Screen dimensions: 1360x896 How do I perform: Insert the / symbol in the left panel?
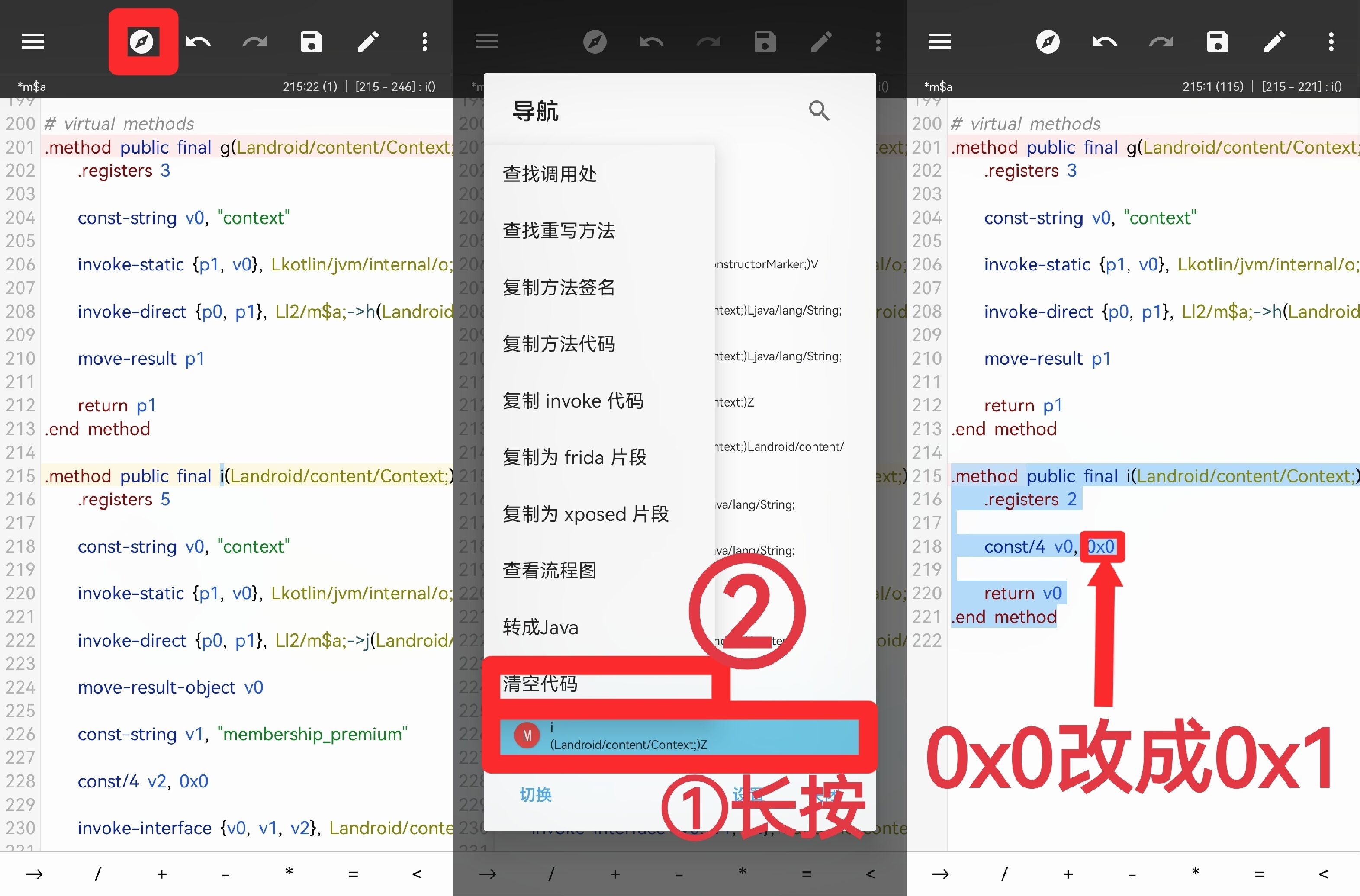[98, 874]
